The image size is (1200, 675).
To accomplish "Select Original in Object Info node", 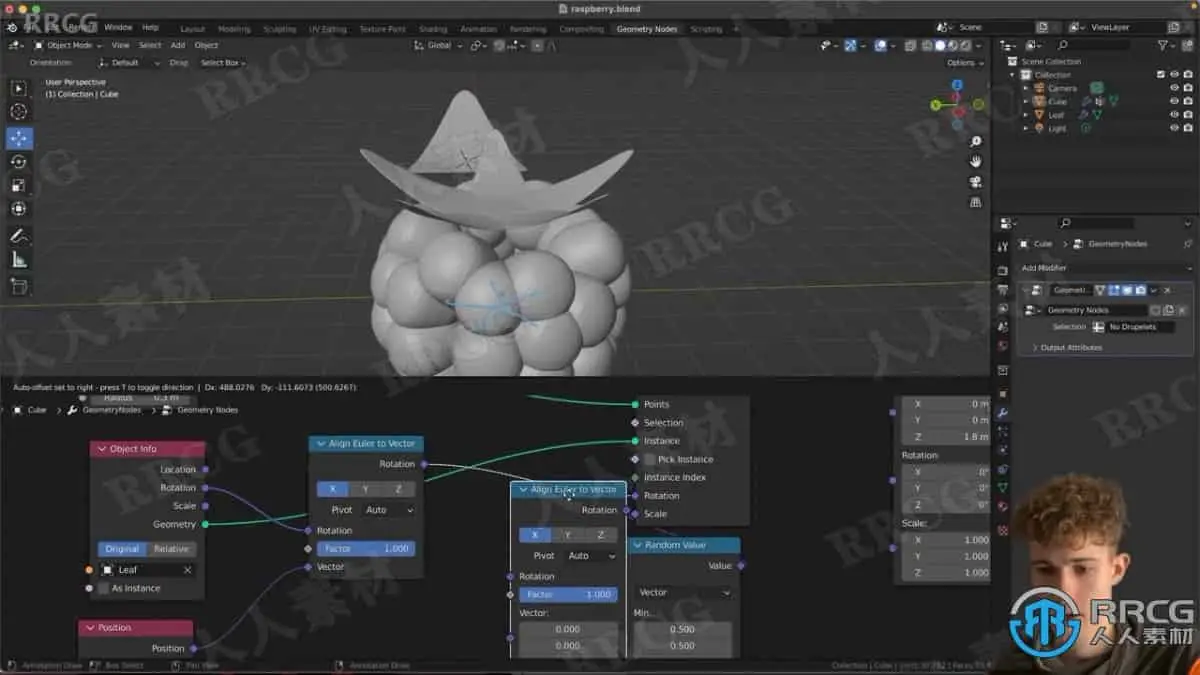I will 122,549.
